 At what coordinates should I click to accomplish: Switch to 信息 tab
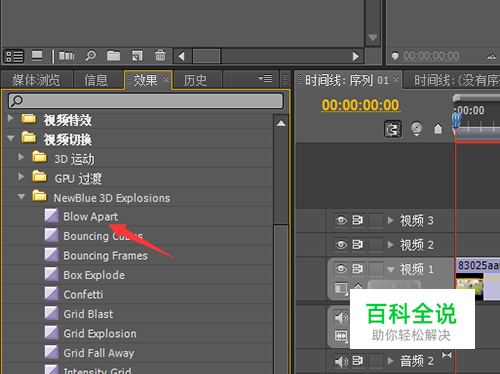pyautogui.click(x=96, y=80)
